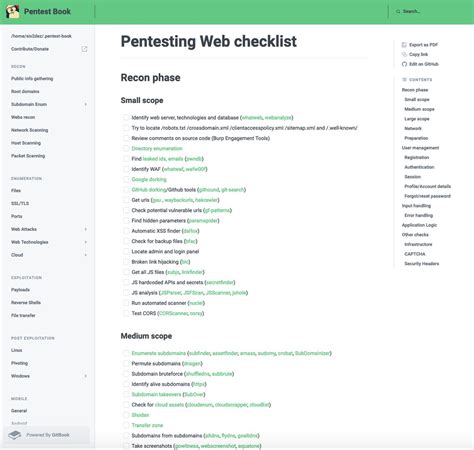Click the Powered By GitBook icon
Image resolution: width=474 pixels, height=450 pixels.
[x=14, y=435]
